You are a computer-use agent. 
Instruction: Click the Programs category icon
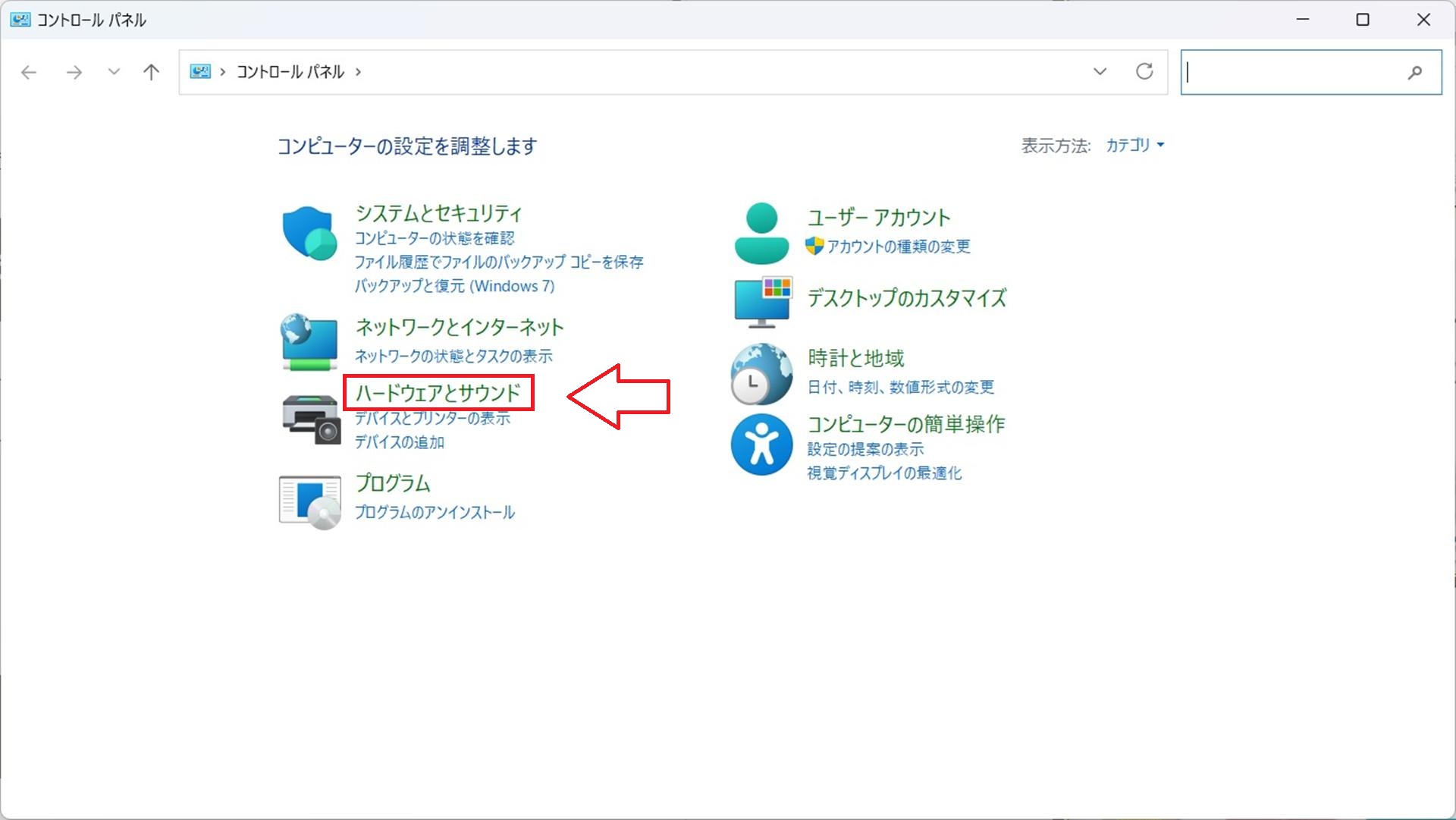point(309,501)
